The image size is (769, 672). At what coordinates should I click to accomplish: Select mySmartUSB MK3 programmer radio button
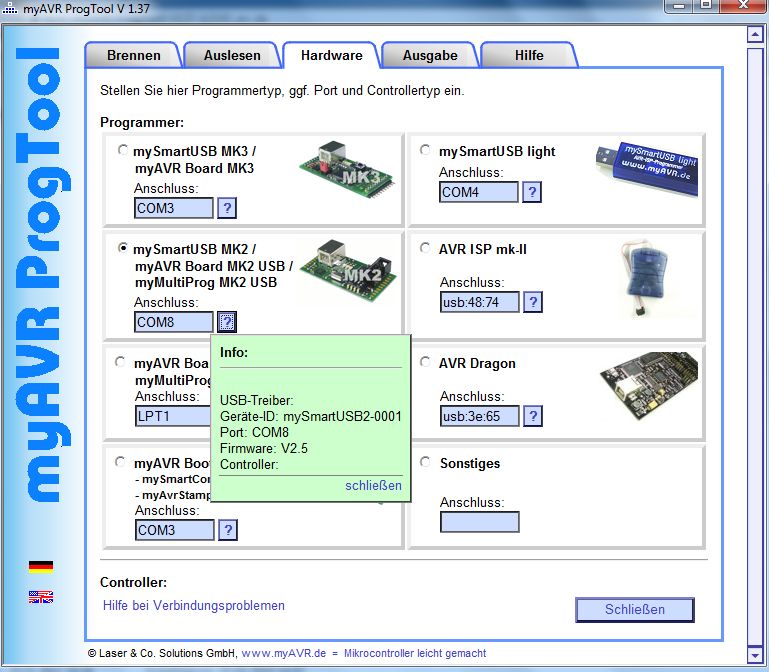tap(123, 150)
